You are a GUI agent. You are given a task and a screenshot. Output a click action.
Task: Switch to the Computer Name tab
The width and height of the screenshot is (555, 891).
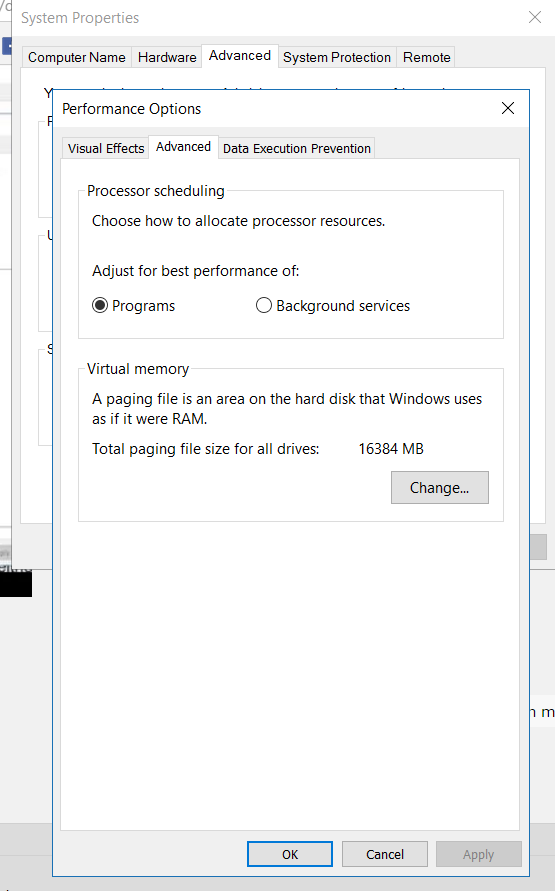(77, 57)
